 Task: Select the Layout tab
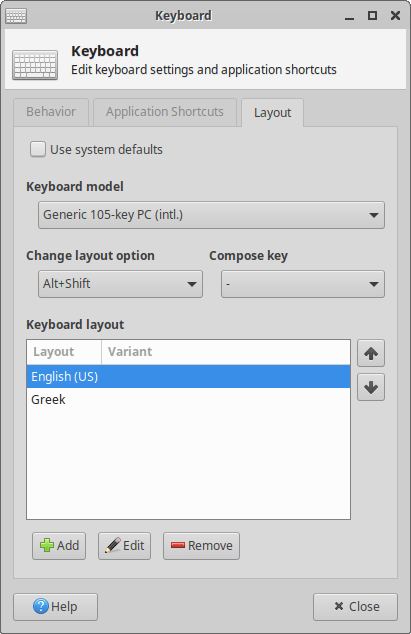click(273, 112)
